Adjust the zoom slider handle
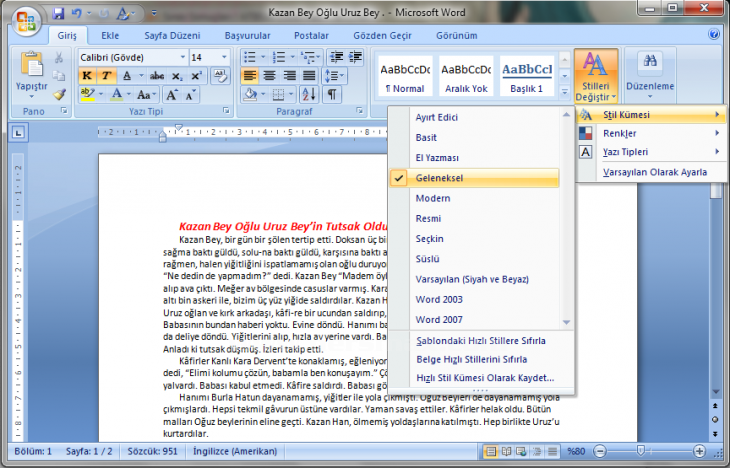 tap(640, 450)
